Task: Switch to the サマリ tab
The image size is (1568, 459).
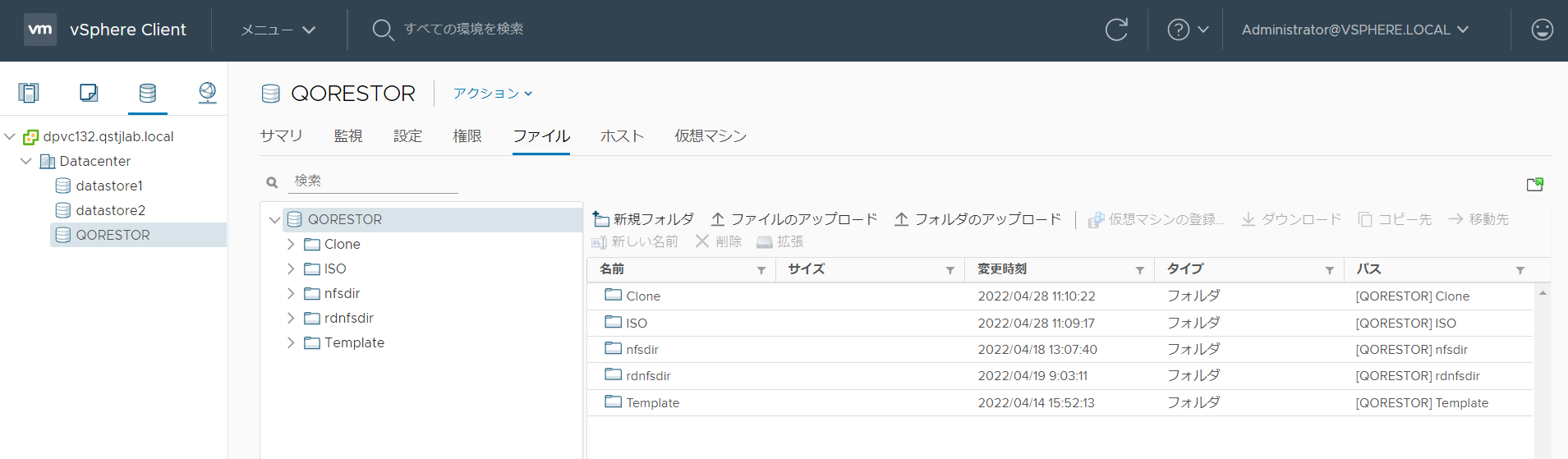Action: pos(281,136)
